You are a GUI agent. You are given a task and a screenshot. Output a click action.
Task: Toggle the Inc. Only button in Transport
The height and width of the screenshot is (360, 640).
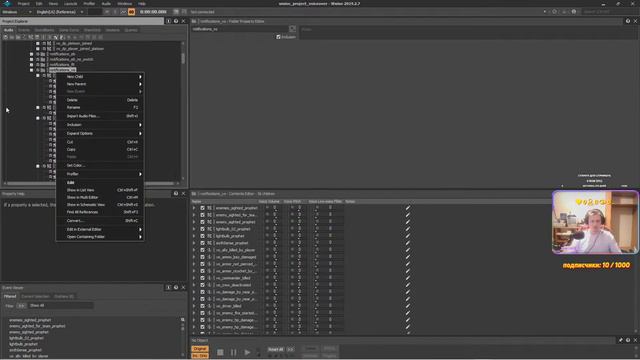[x=200, y=356]
